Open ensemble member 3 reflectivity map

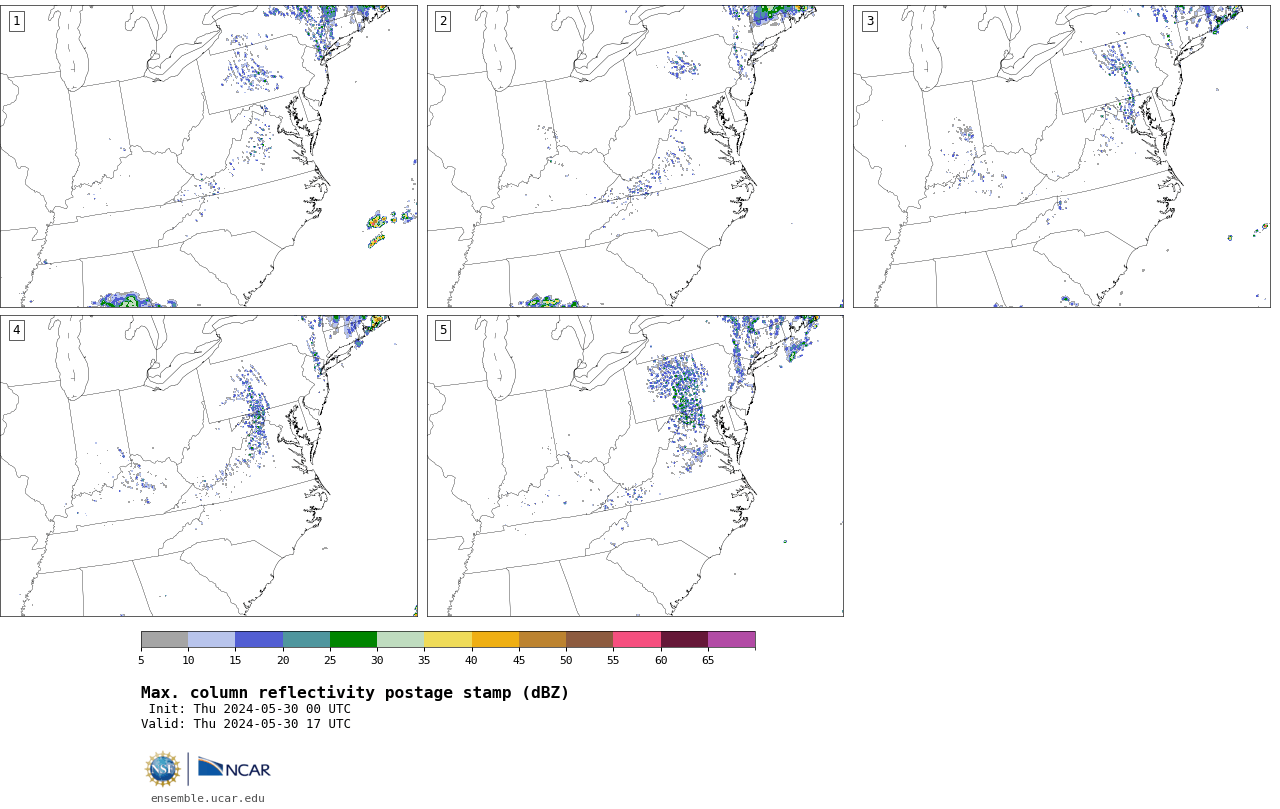click(1062, 156)
